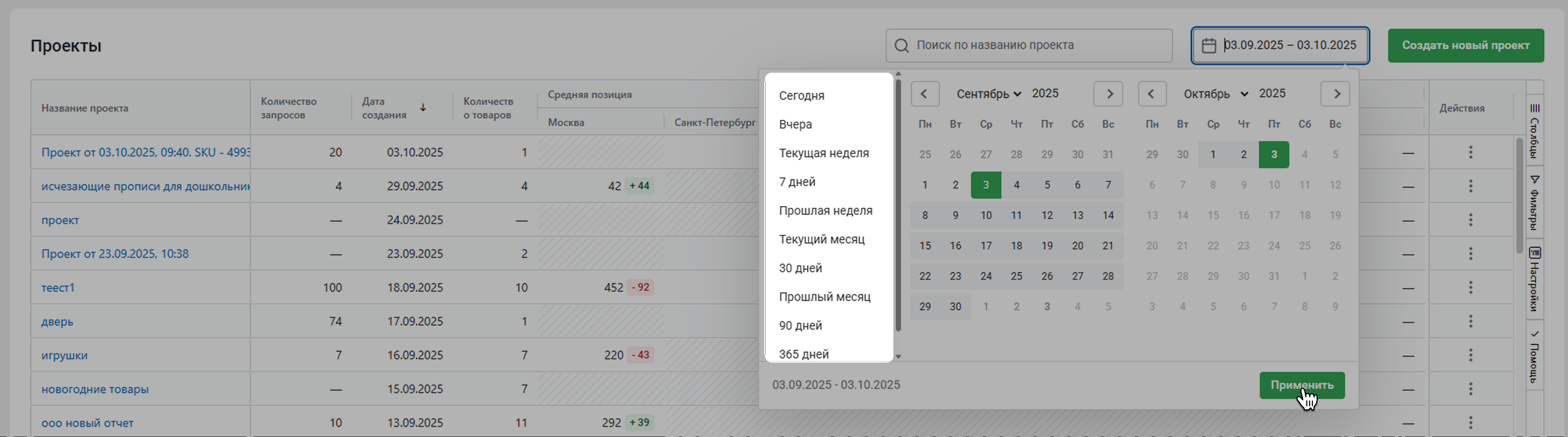Select the 'Прошлый месяц' preset
The height and width of the screenshot is (437, 1568).
[x=824, y=297]
